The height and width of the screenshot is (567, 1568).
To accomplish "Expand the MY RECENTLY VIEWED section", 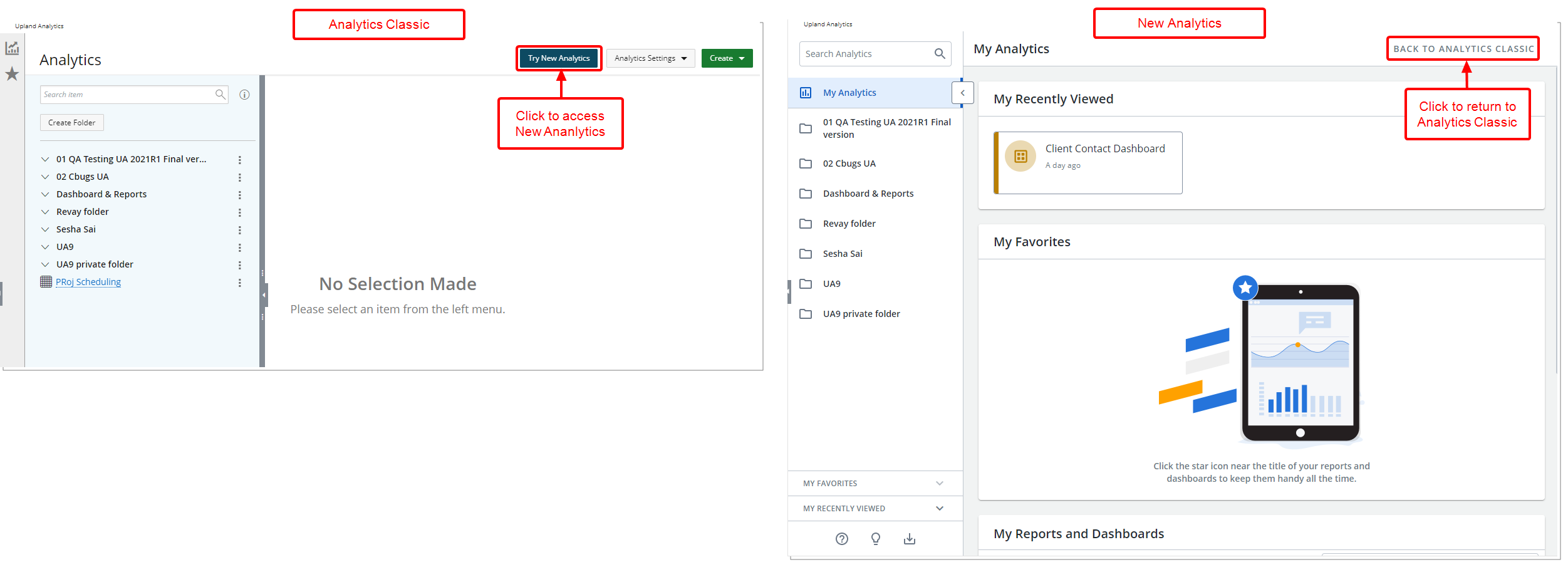I will click(x=938, y=508).
